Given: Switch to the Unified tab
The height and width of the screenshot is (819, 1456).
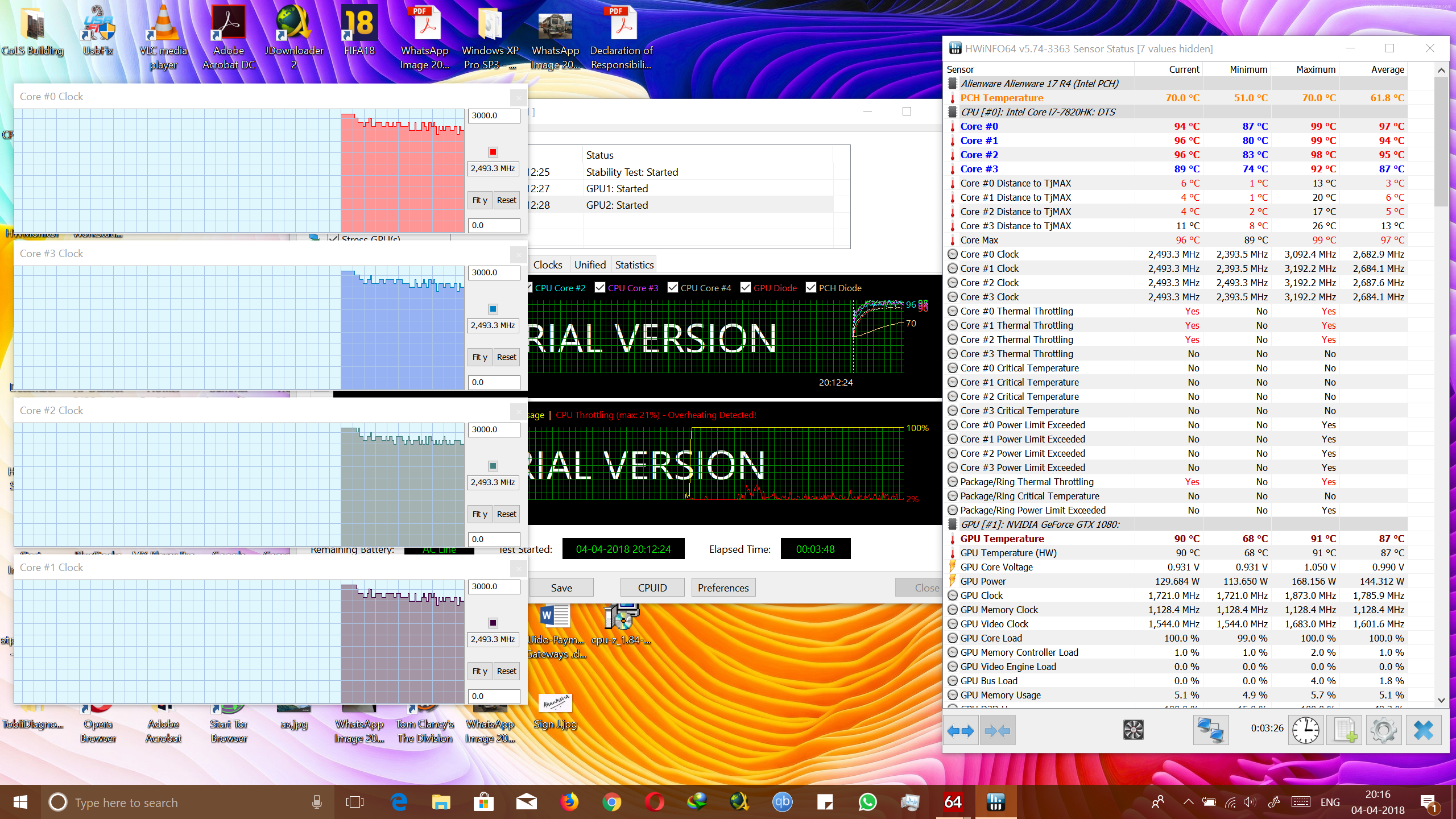Looking at the screenshot, I should [x=590, y=265].
